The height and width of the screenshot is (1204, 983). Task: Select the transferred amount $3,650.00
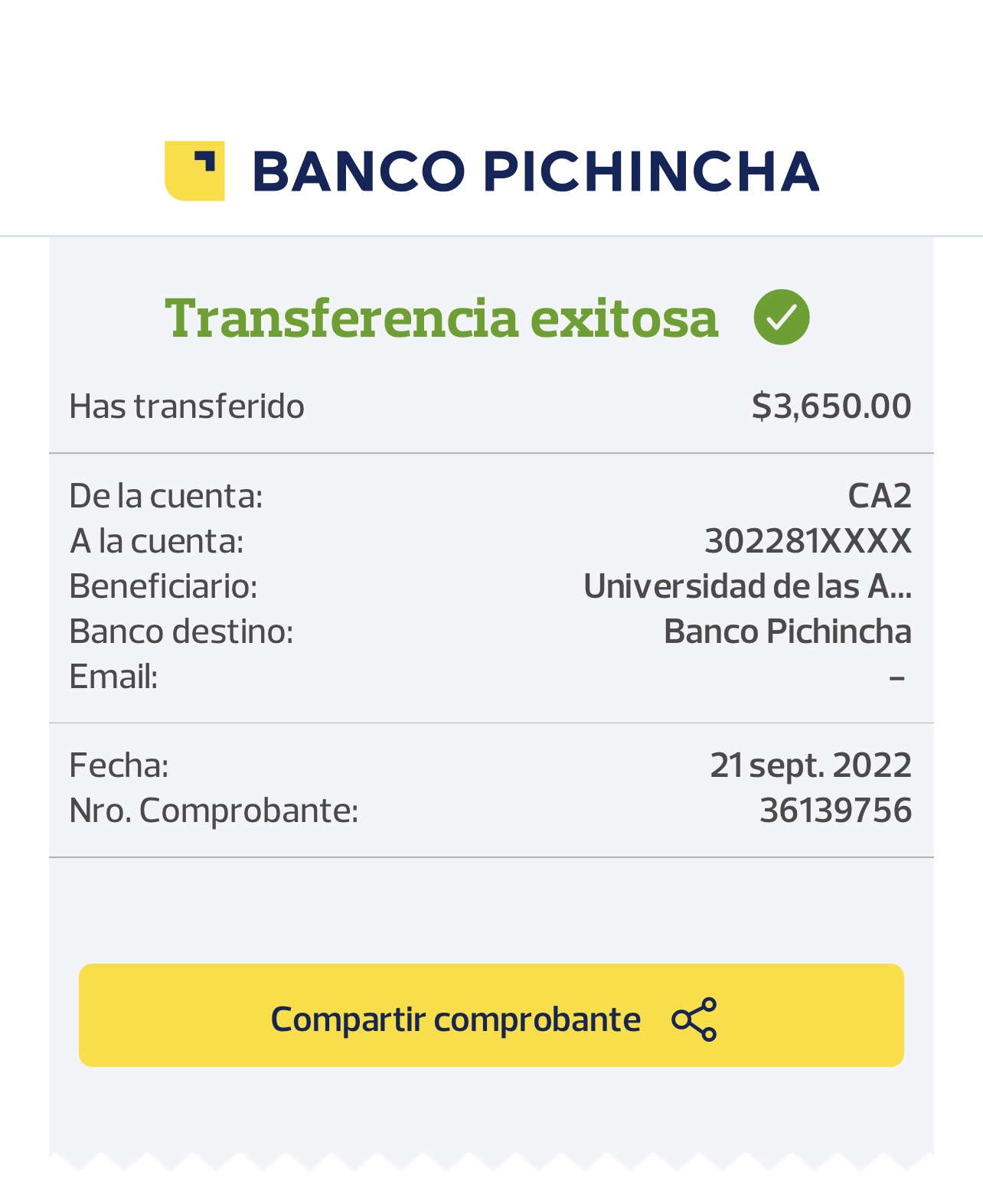(831, 406)
